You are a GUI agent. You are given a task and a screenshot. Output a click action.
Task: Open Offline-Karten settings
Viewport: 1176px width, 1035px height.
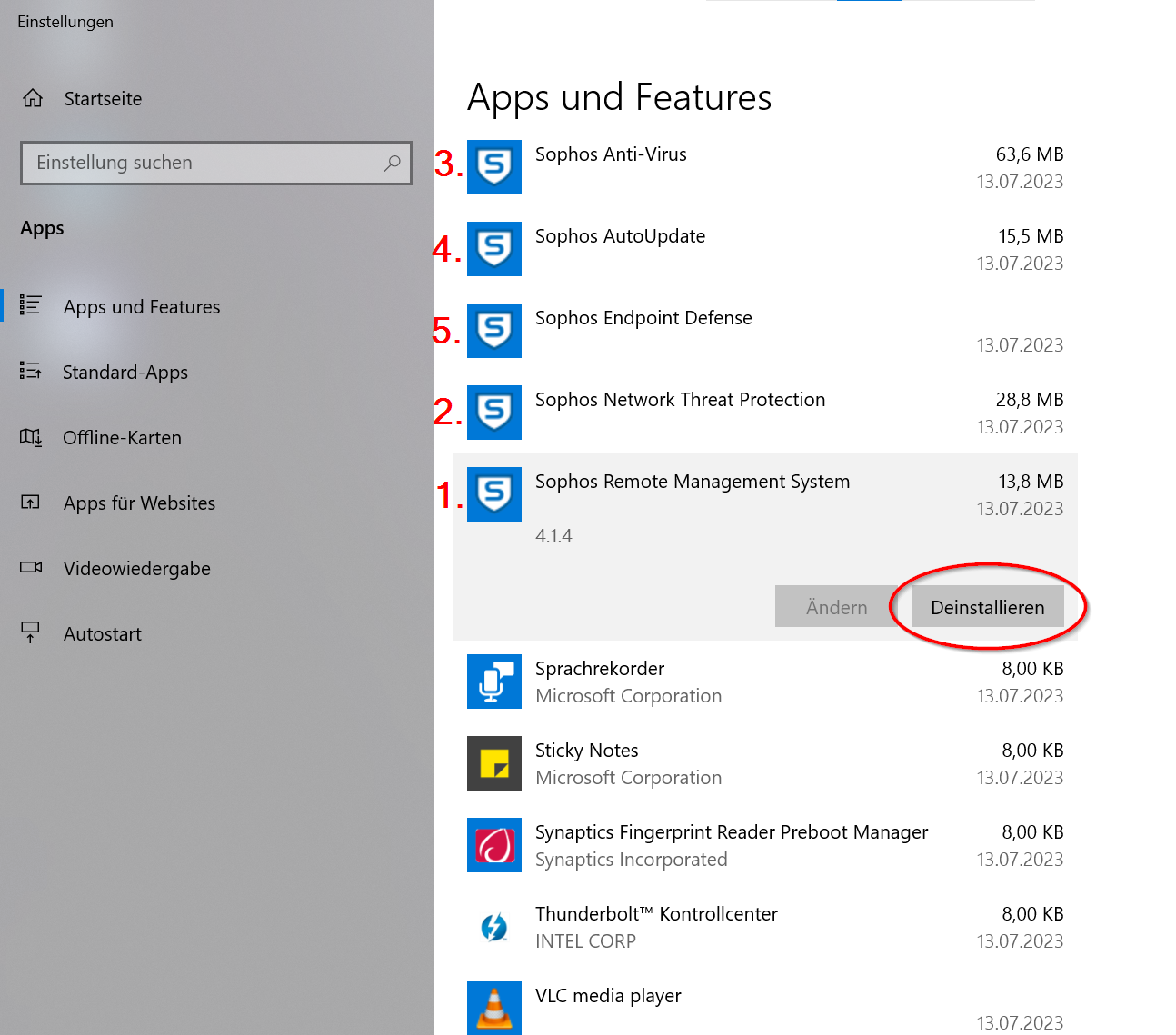point(122,437)
